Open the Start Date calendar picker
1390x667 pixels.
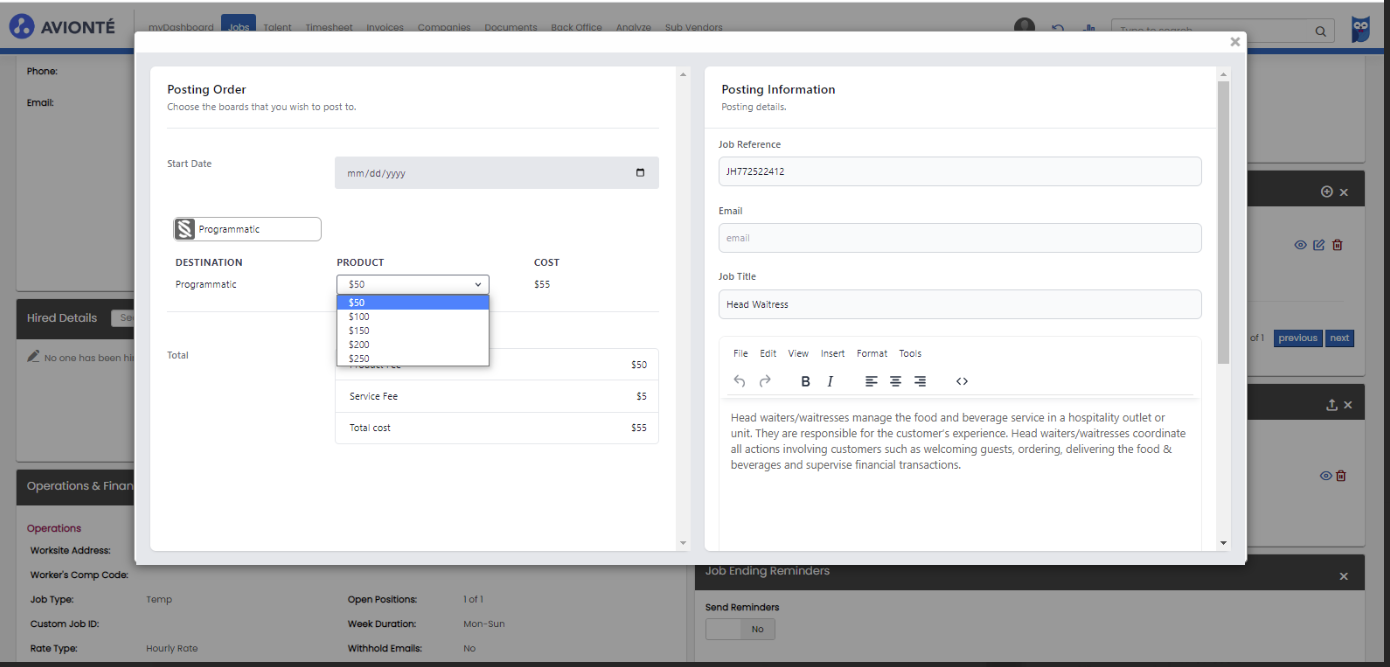640,173
